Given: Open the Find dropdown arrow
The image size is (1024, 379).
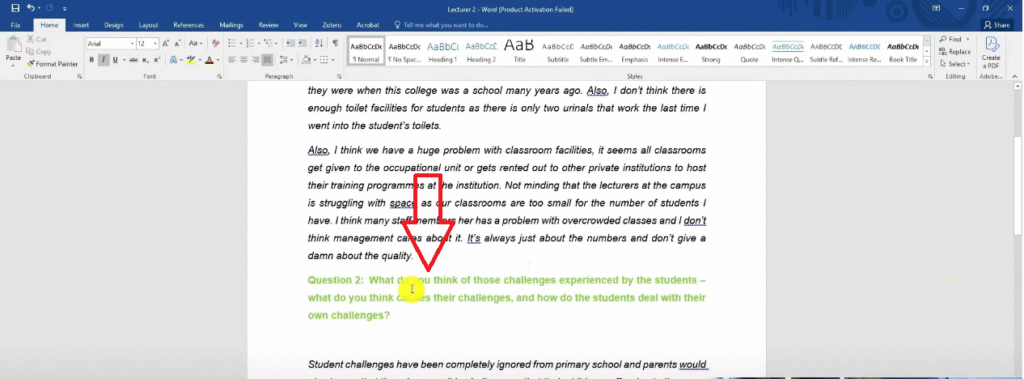Looking at the screenshot, I should pyautogui.click(x=968, y=40).
